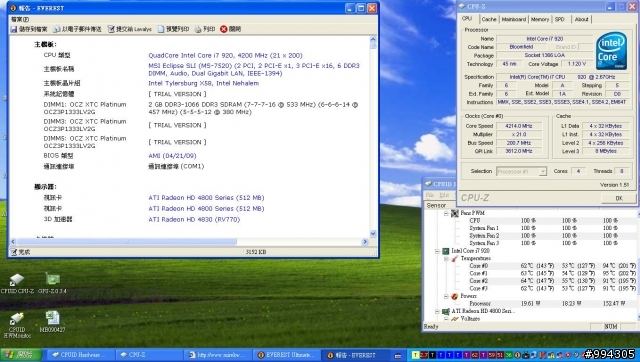
Task: Click the Powers icon in HWMonitor
Action: tap(454, 296)
